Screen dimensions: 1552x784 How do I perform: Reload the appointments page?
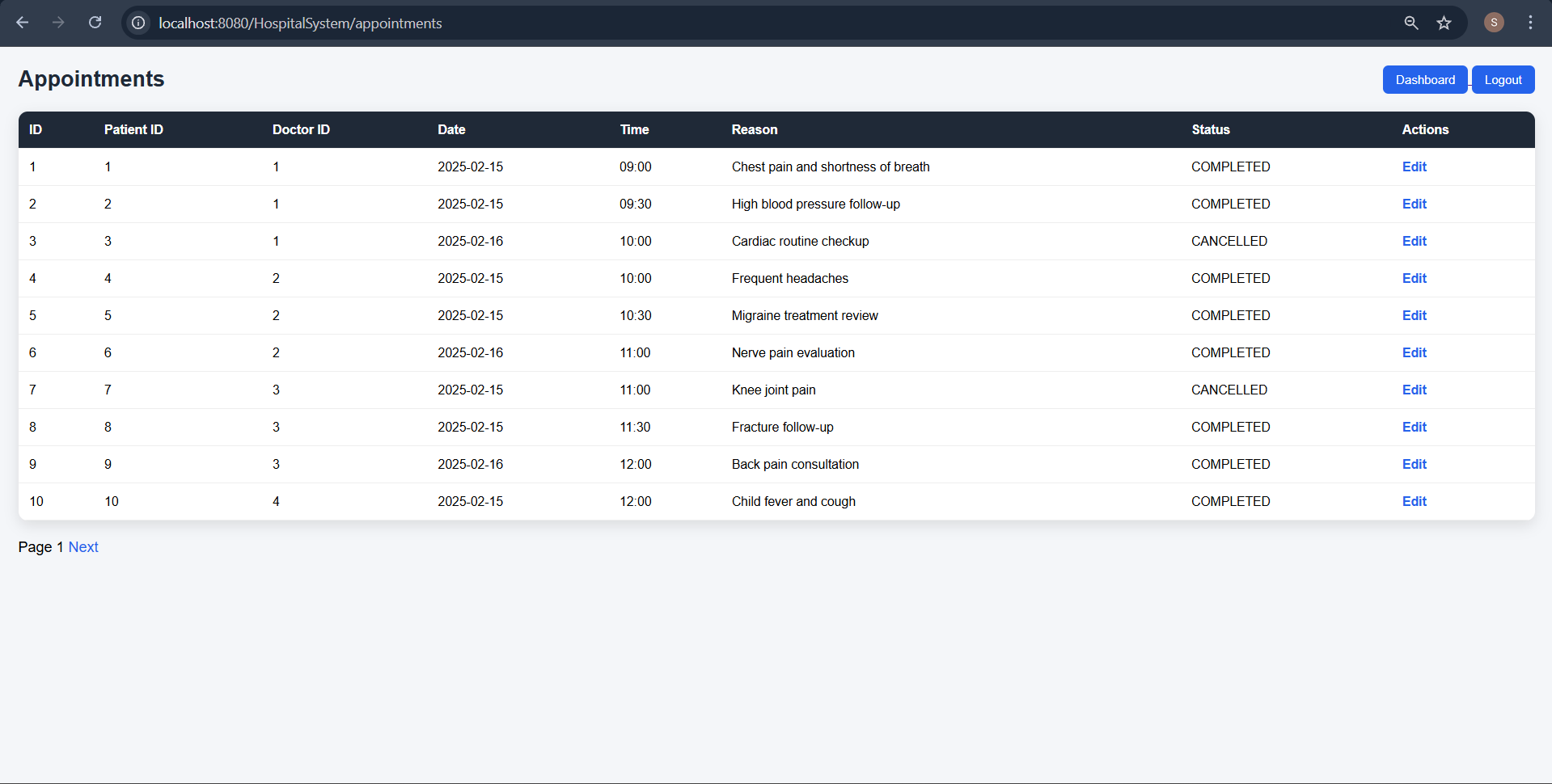pos(95,23)
